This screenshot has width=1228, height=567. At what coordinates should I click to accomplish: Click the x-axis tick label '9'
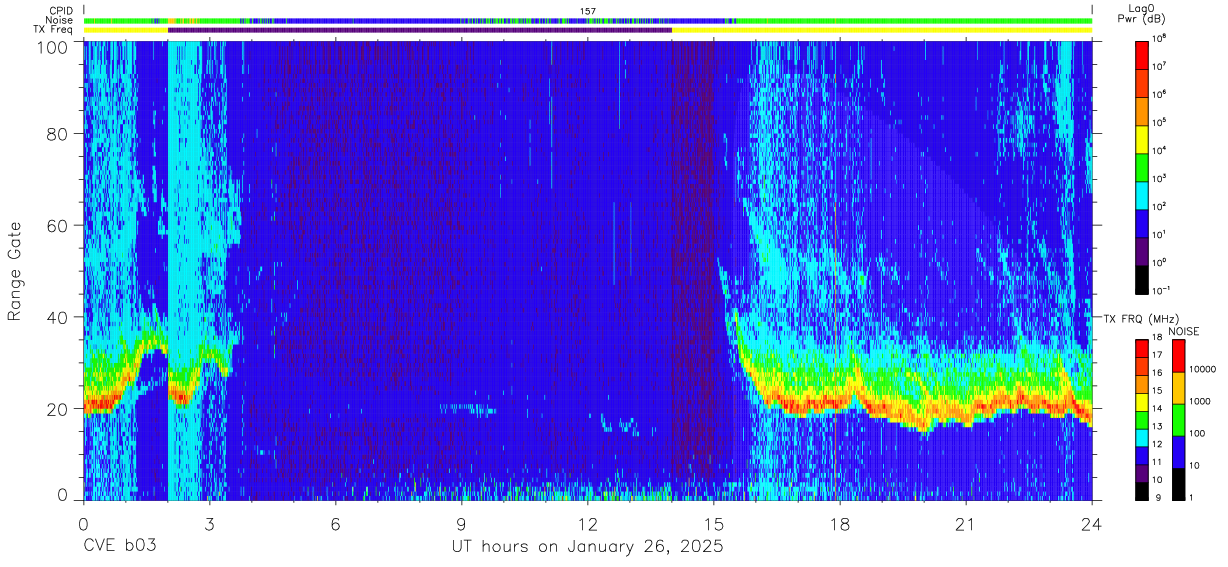pos(461,524)
